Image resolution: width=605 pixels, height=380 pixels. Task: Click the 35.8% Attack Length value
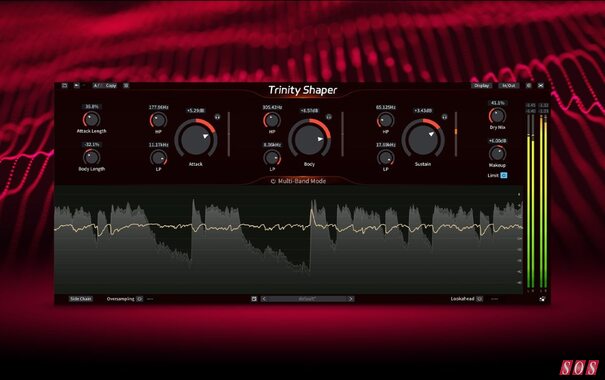[91, 106]
